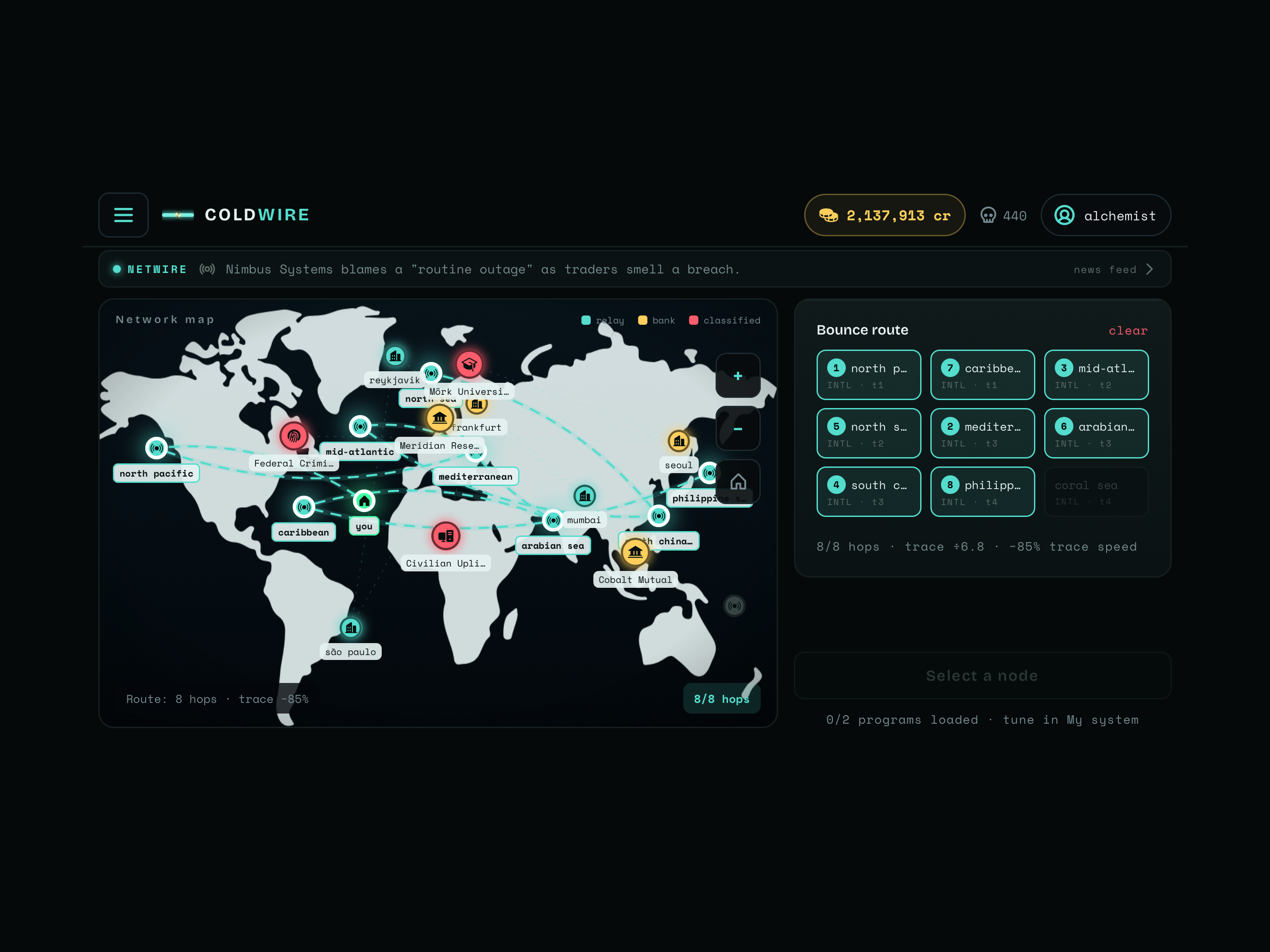Select the Meridian Reserve bank node
1270x952 pixels.
coord(440,418)
